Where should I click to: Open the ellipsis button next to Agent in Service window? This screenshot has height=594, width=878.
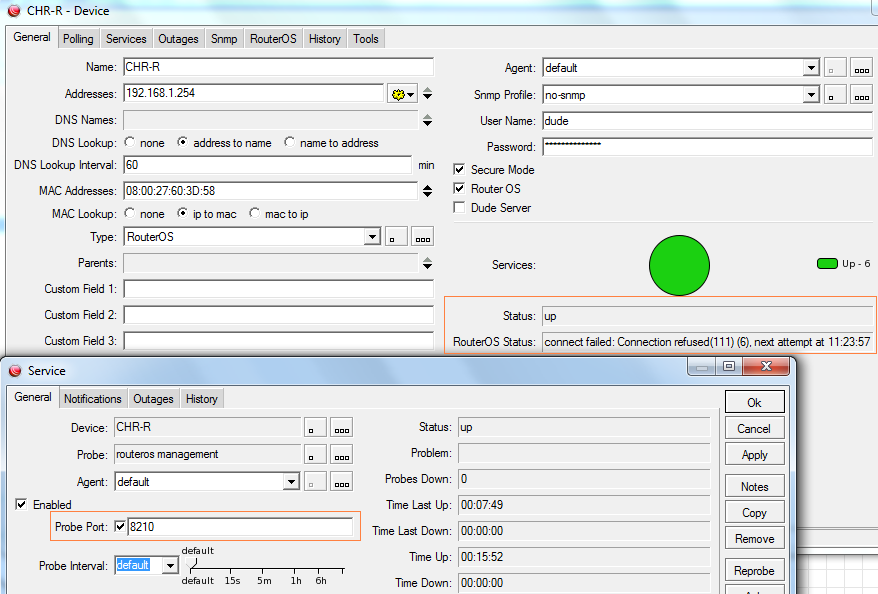click(x=342, y=482)
